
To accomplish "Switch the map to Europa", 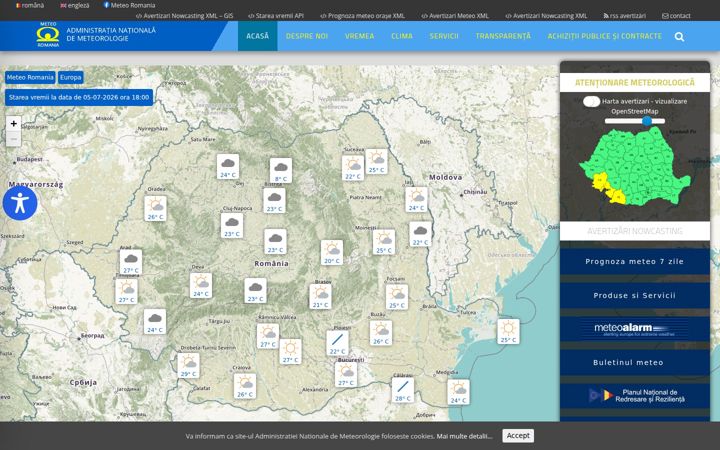I will pyautogui.click(x=71, y=77).
